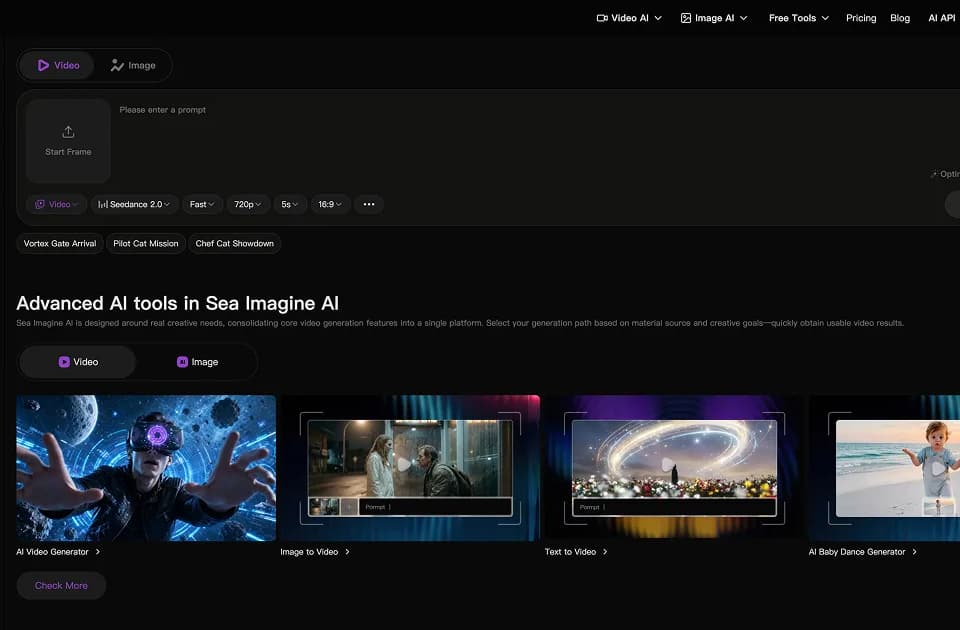This screenshot has height=630, width=960.
Task: Click the picture icon beside Image AI
Action: click(x=686, y=18)
